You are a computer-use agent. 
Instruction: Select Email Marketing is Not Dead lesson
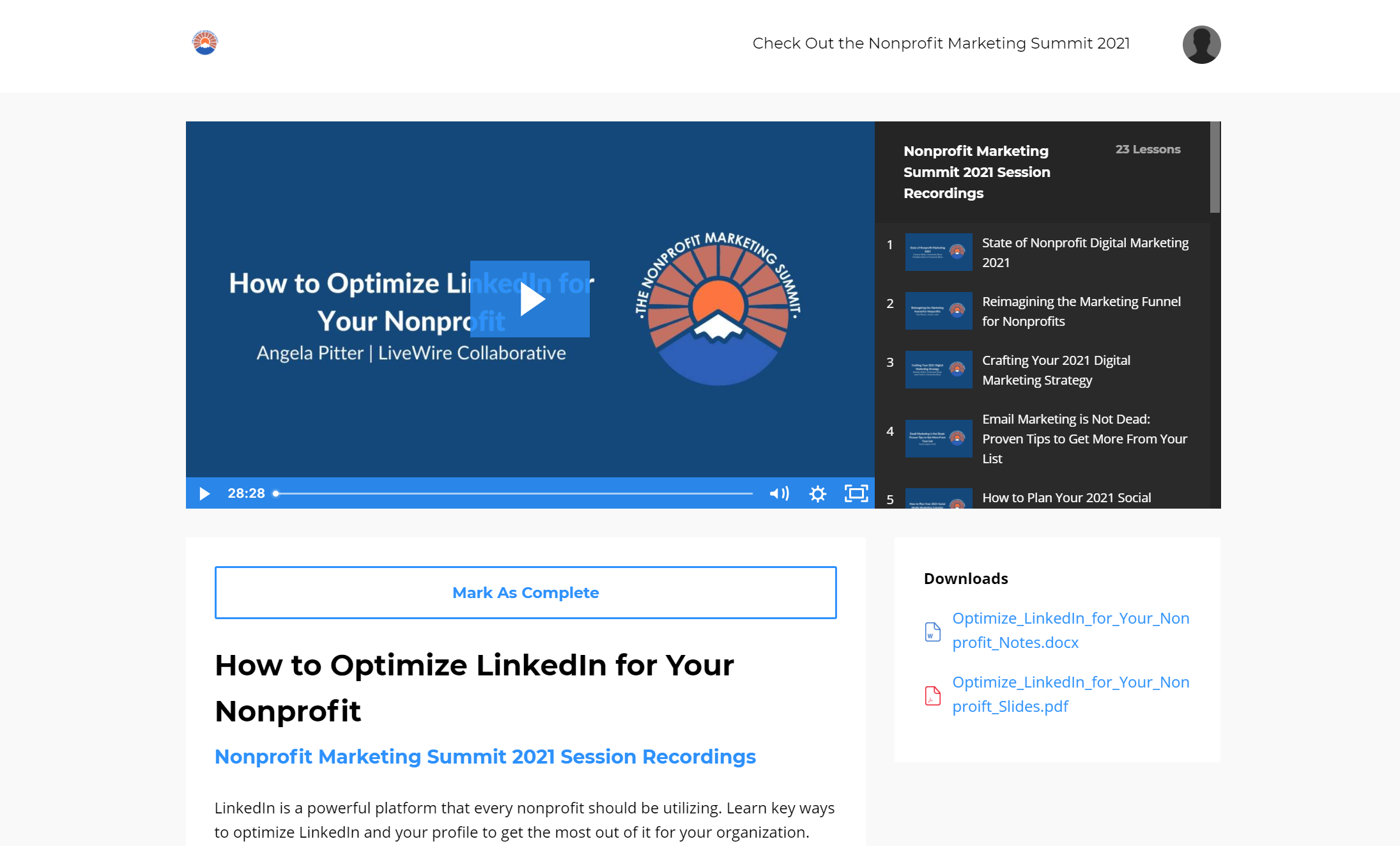coord(1084,438)
